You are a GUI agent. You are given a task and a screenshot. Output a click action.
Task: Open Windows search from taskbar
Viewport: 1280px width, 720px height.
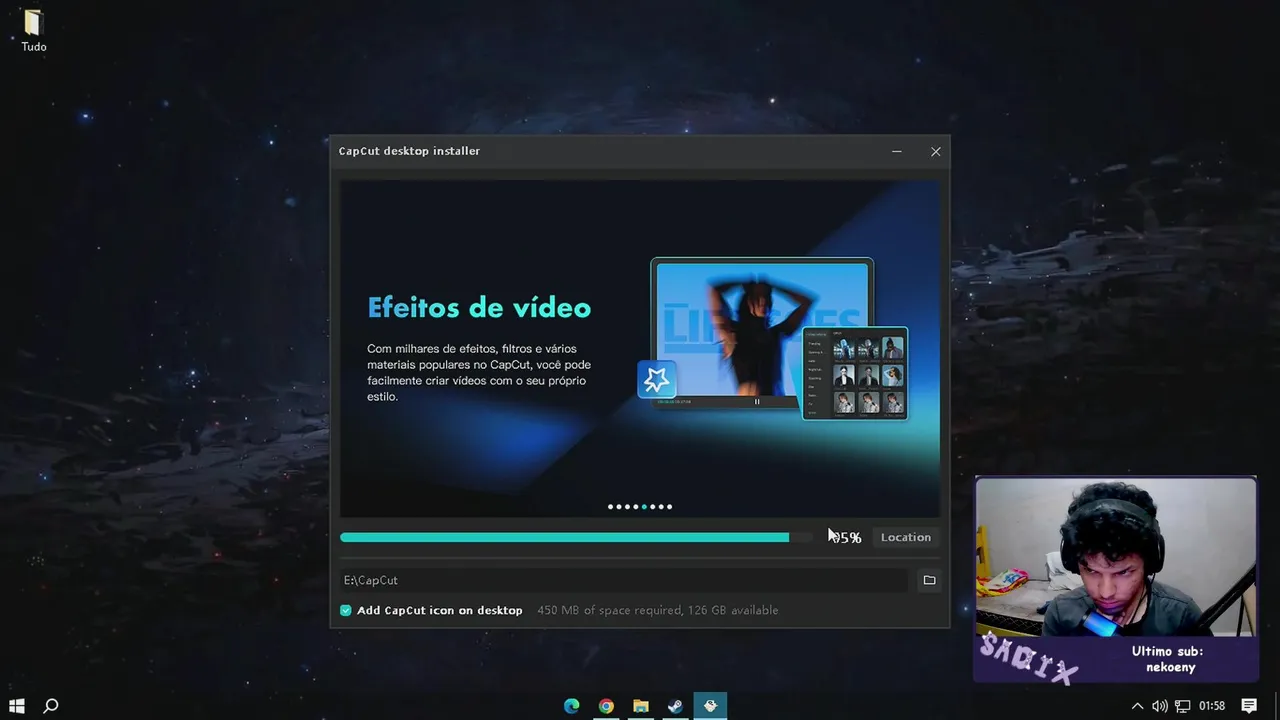(51, 706)
